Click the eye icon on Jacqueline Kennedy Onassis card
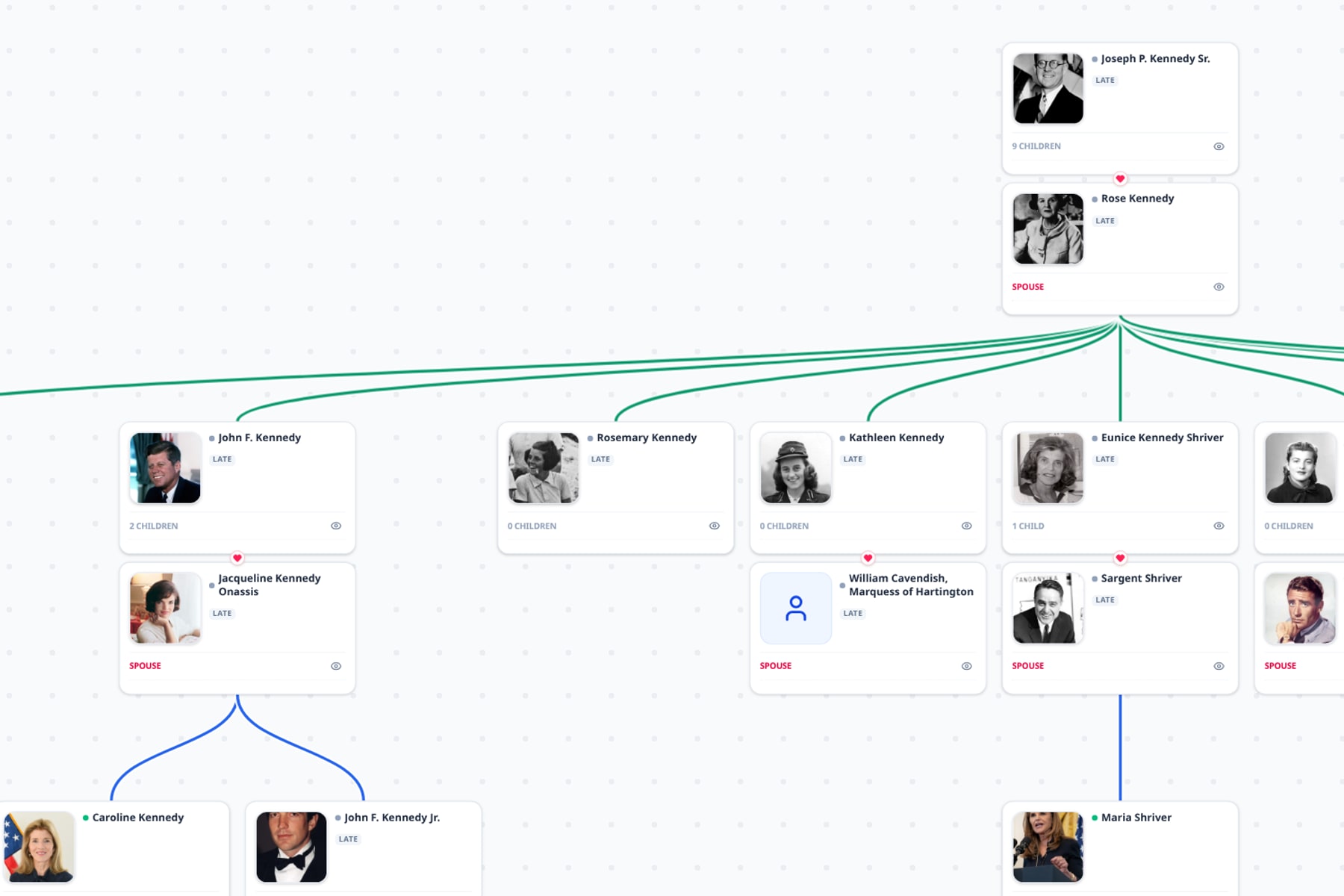 336,666
